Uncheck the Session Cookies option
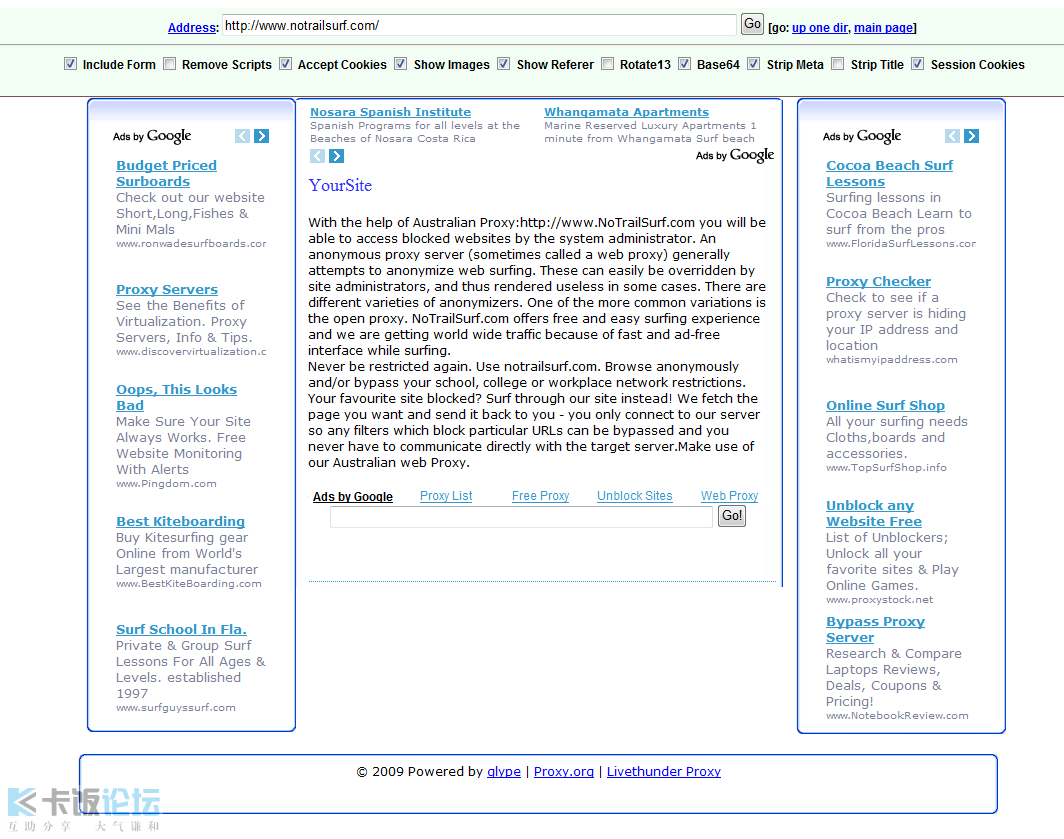1064x839 pixels. pos(917,64)
